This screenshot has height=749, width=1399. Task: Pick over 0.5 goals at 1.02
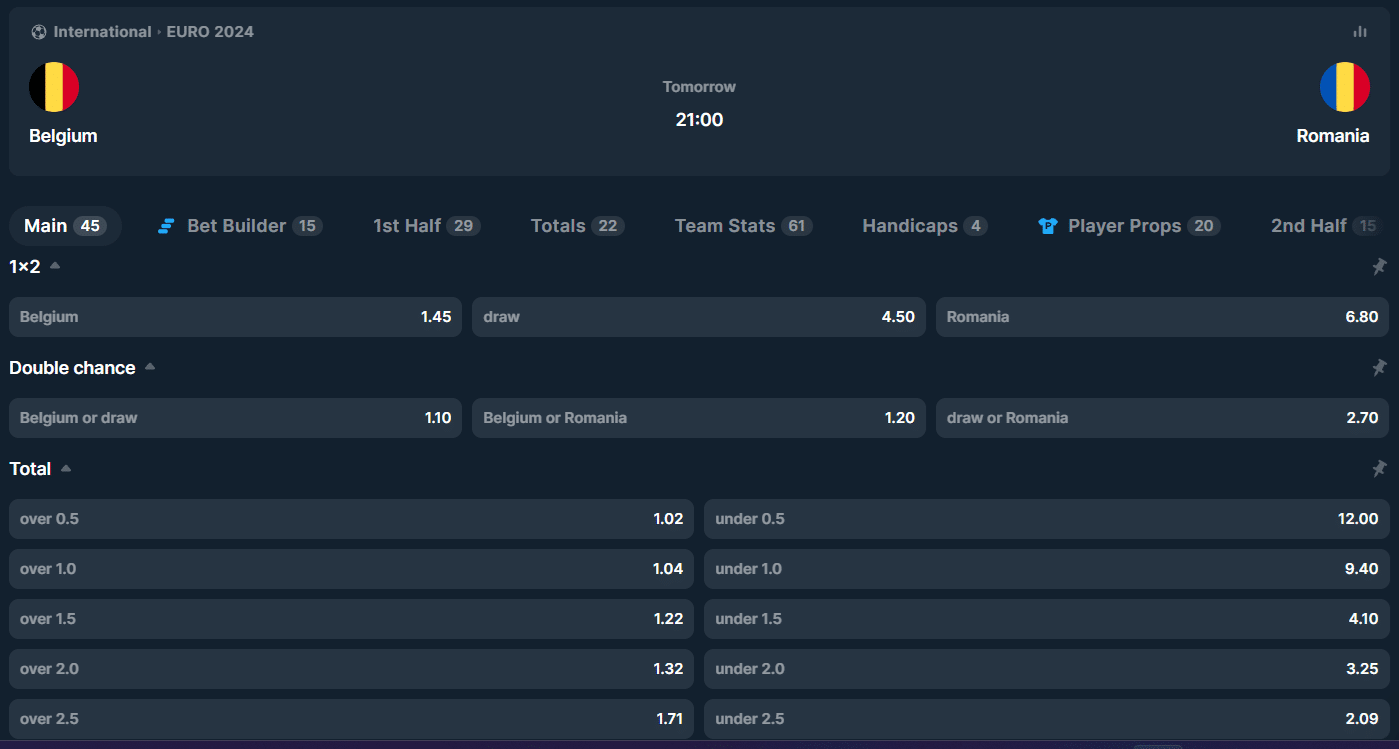pos(351,519)
